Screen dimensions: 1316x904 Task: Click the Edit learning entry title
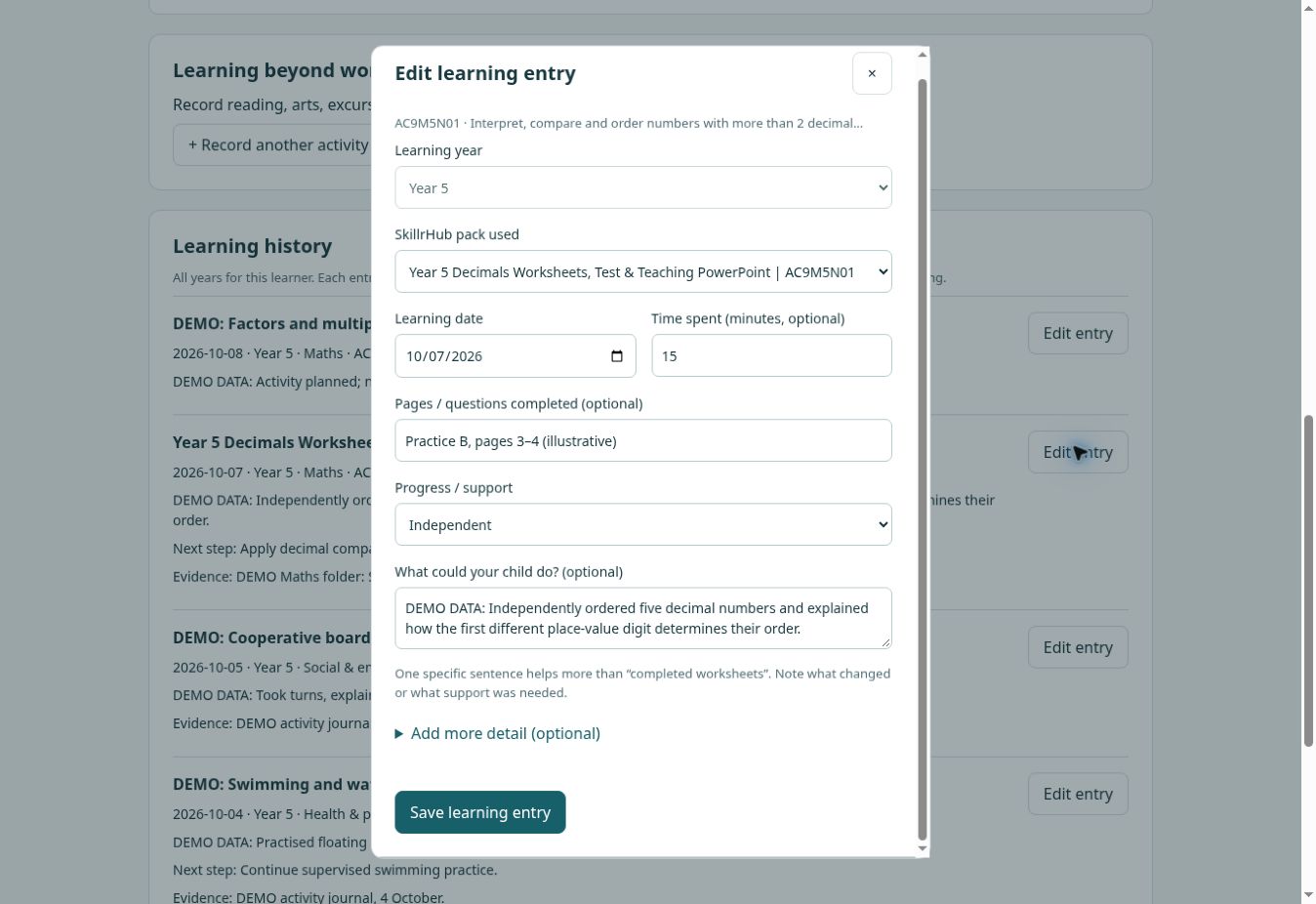tap(485, 73)
